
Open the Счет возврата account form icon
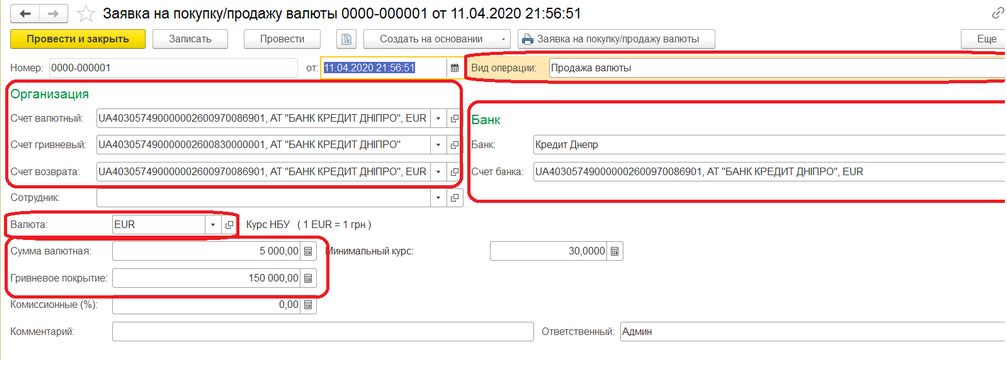455,172
